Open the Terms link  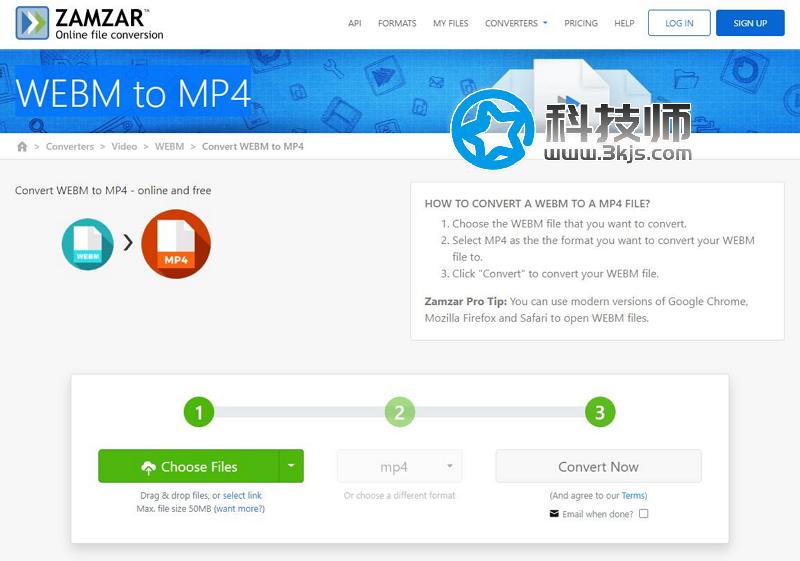click(633, 495)
